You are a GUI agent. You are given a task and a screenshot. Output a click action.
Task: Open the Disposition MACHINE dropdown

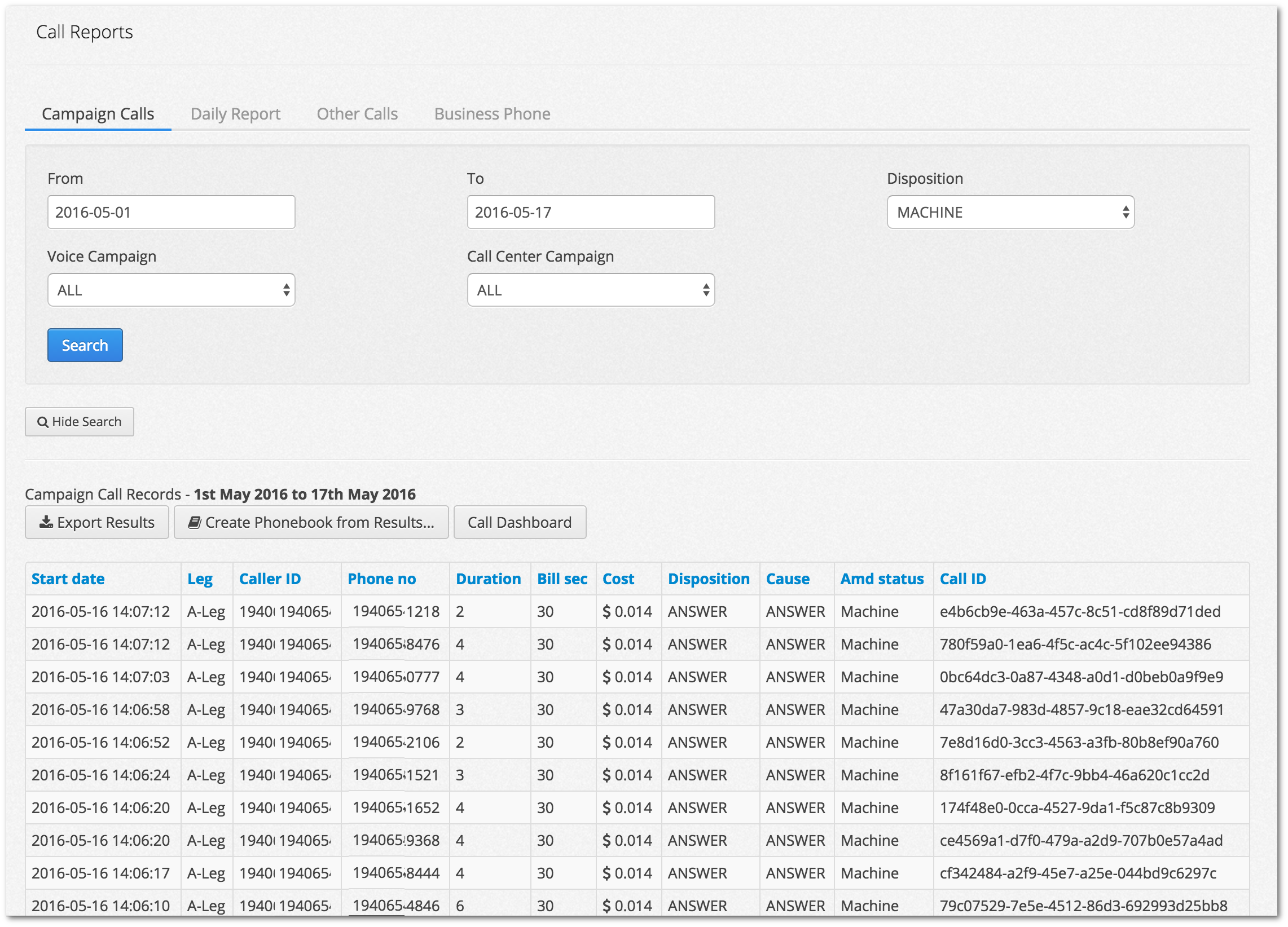(1010, 213)
